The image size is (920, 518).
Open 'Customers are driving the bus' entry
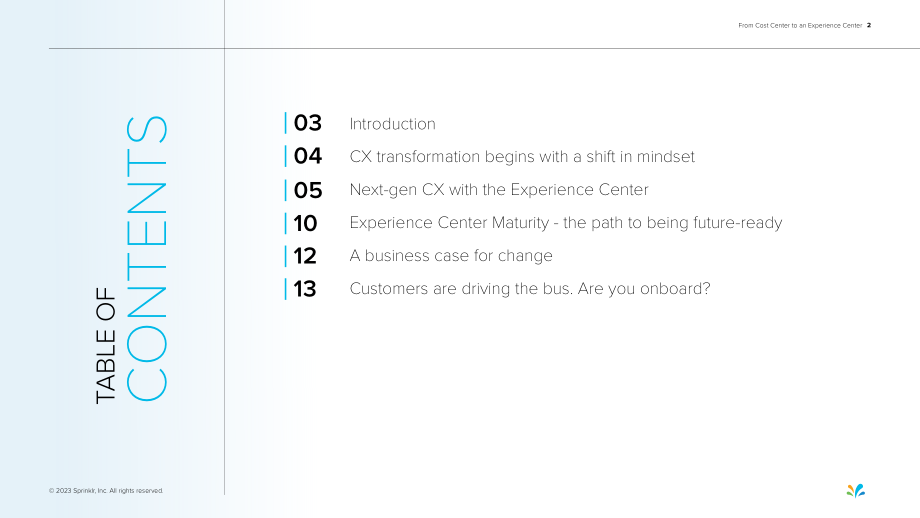tap(530, 289)
